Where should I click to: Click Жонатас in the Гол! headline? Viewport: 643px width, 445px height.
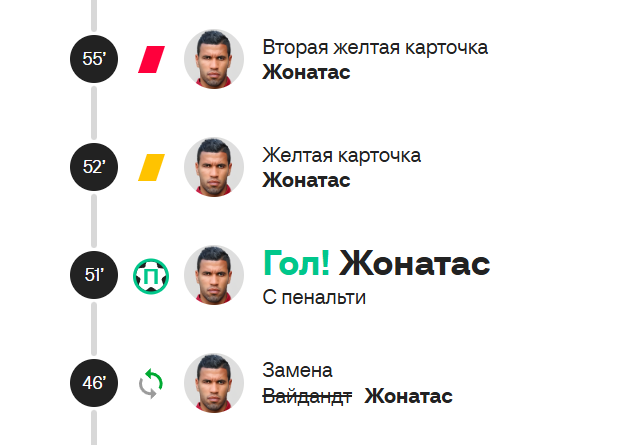click(415, 264)
